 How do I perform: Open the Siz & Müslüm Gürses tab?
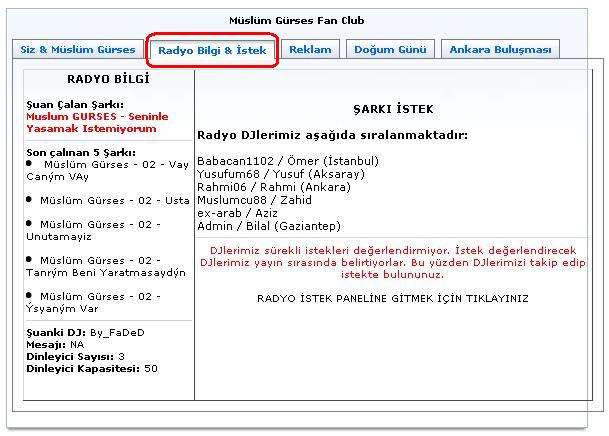(78, 49)
